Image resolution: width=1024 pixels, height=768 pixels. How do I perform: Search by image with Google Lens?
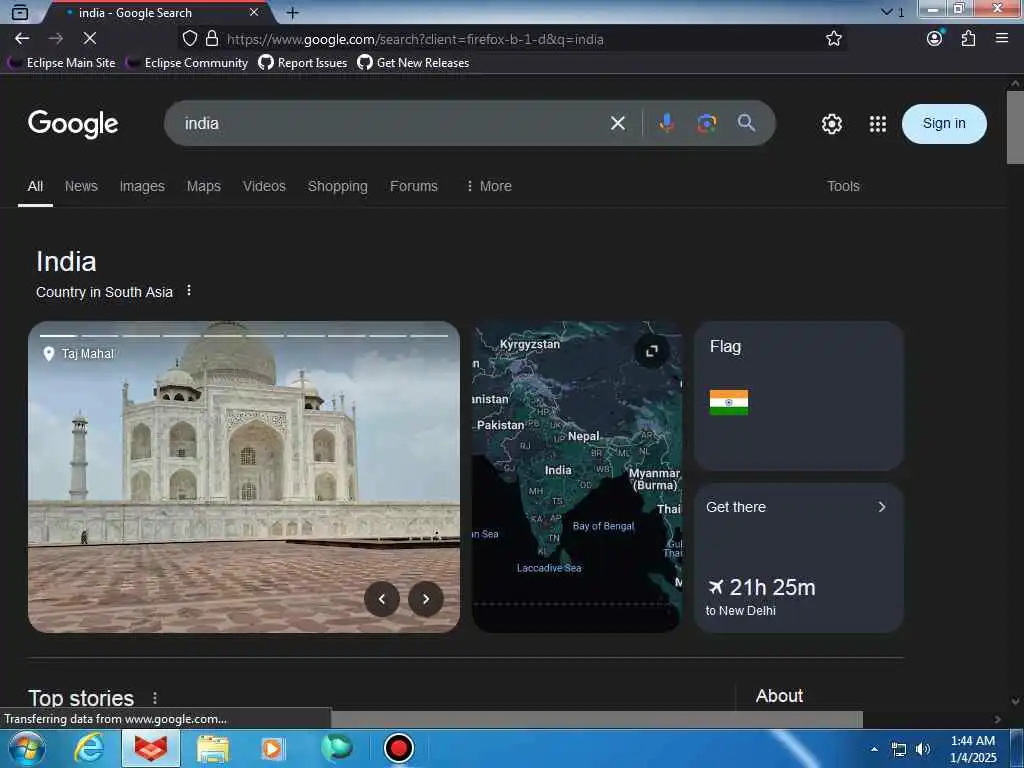[706, 123]
